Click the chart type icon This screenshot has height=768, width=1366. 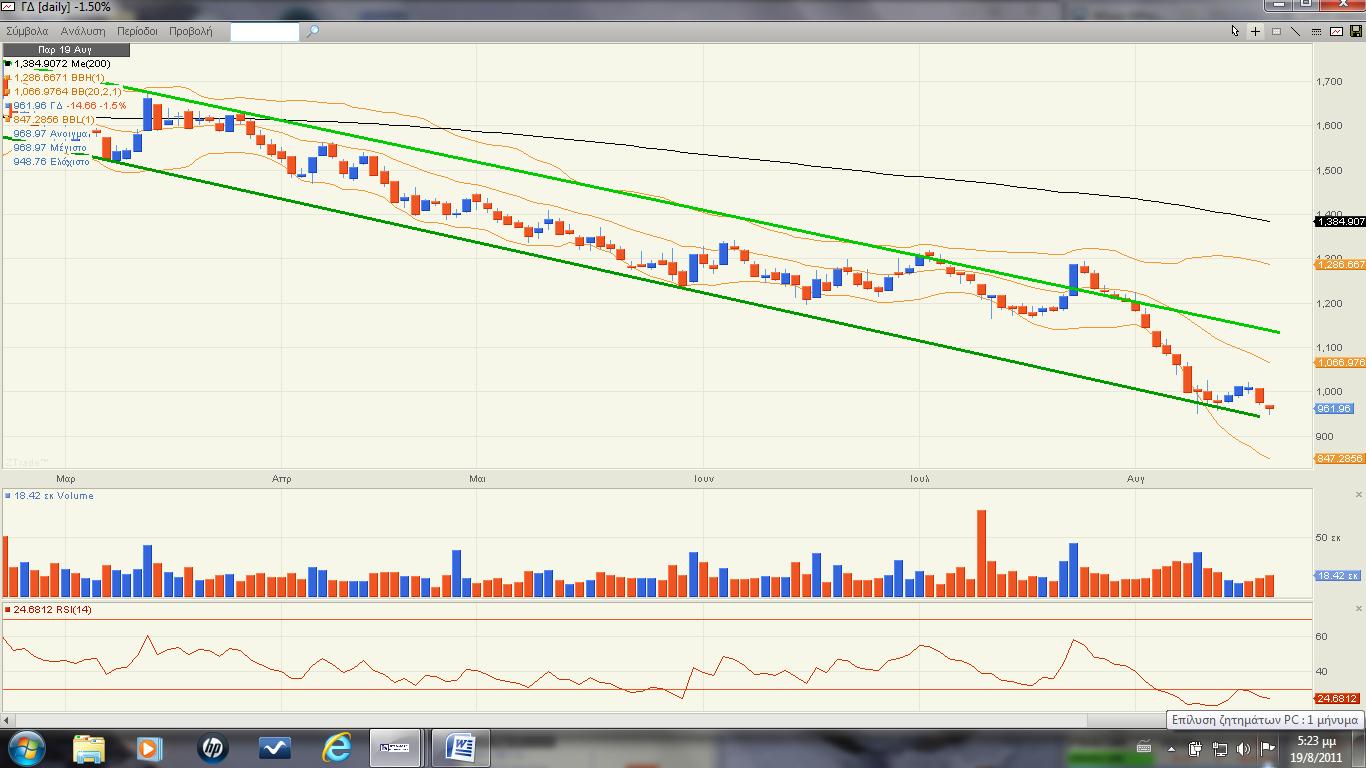[x=1337, y=31]
